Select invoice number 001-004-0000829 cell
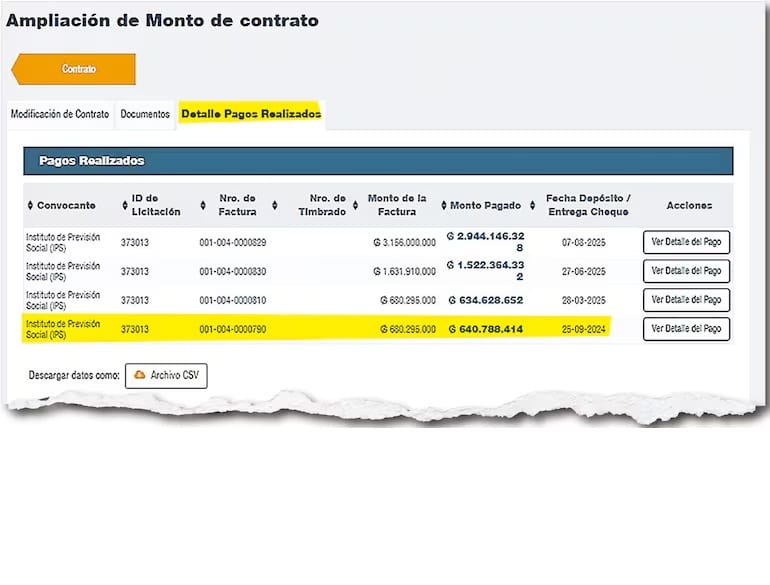 coord(233,243)
